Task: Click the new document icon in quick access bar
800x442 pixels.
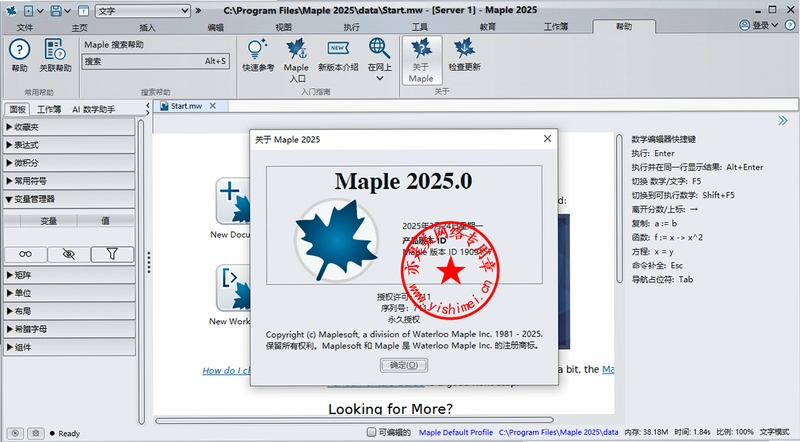Action: [x=29, y=10]
